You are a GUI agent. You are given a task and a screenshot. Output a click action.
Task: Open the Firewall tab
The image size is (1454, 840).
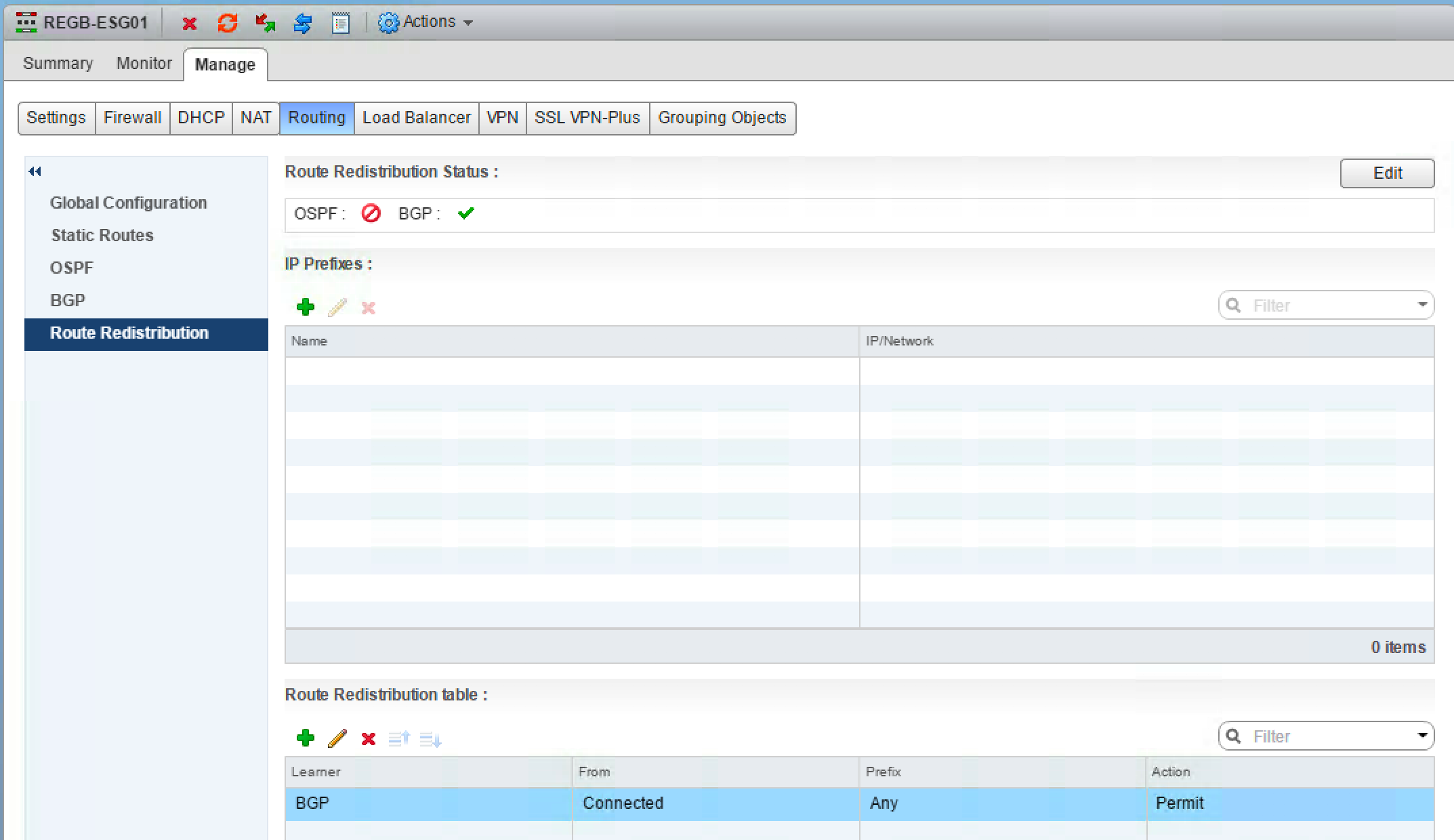pyautogui.click(x=132, y=118)
